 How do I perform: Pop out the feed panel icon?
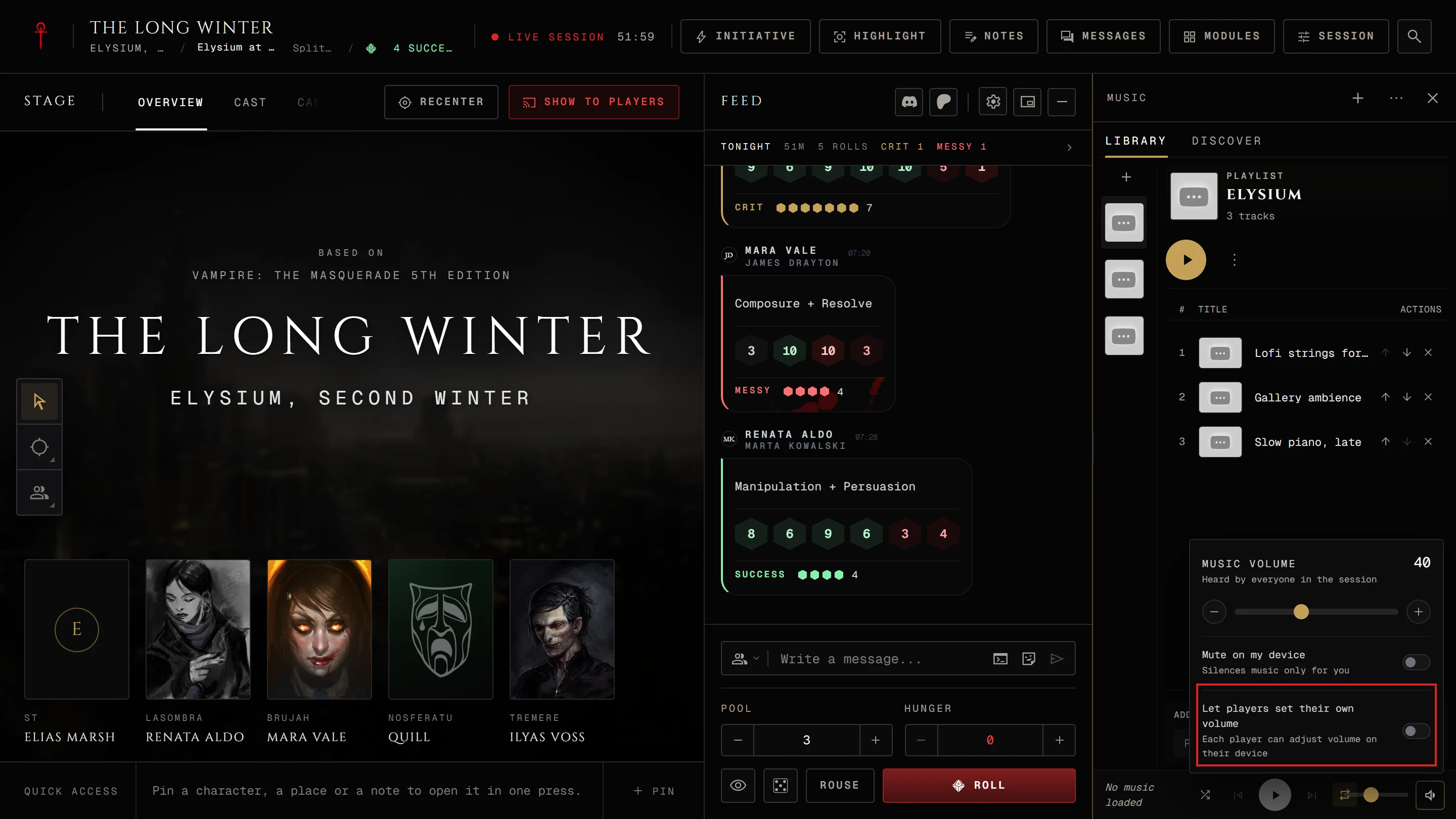click(1027, 102)
